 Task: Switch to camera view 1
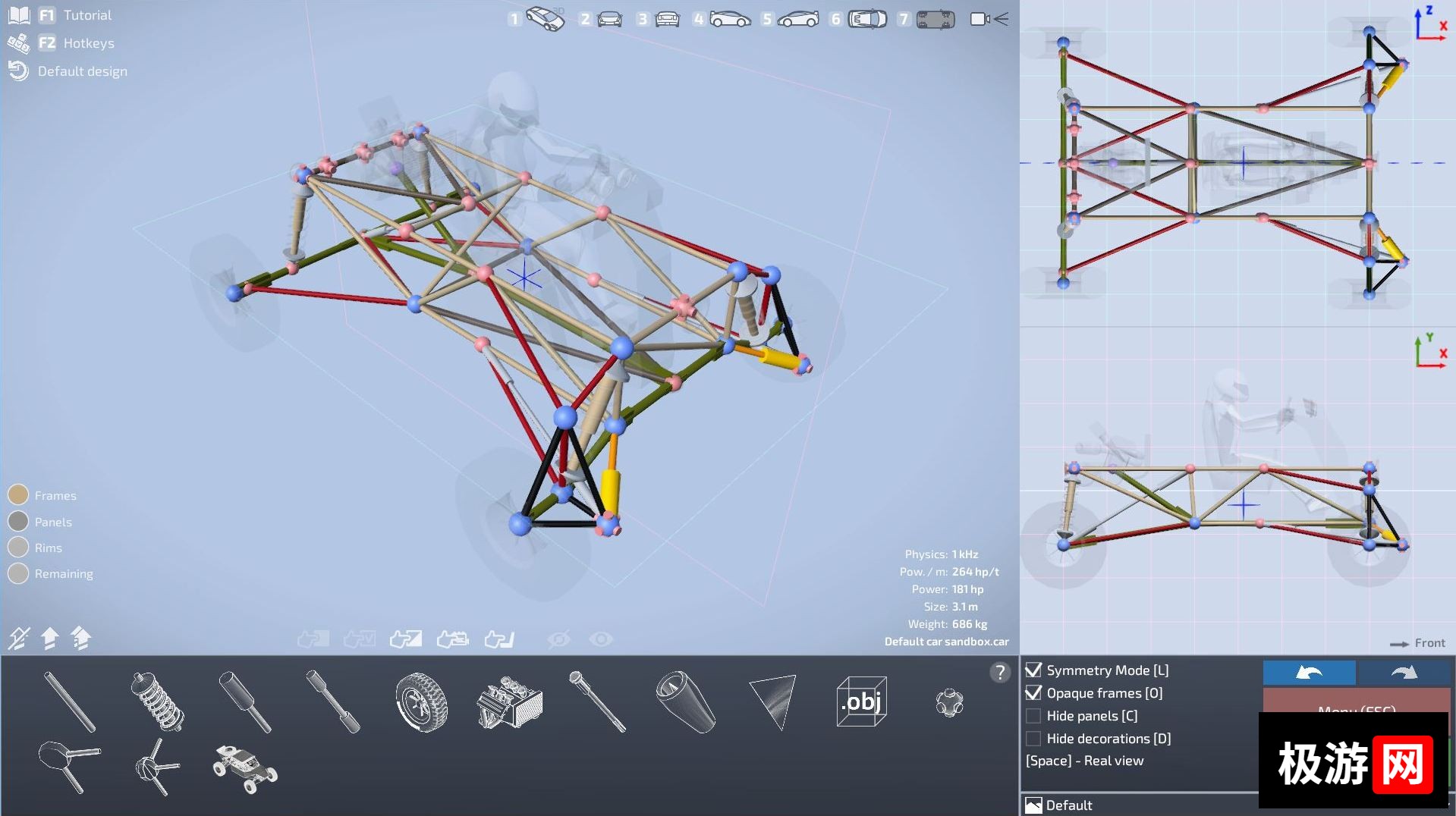coord(536,19)
